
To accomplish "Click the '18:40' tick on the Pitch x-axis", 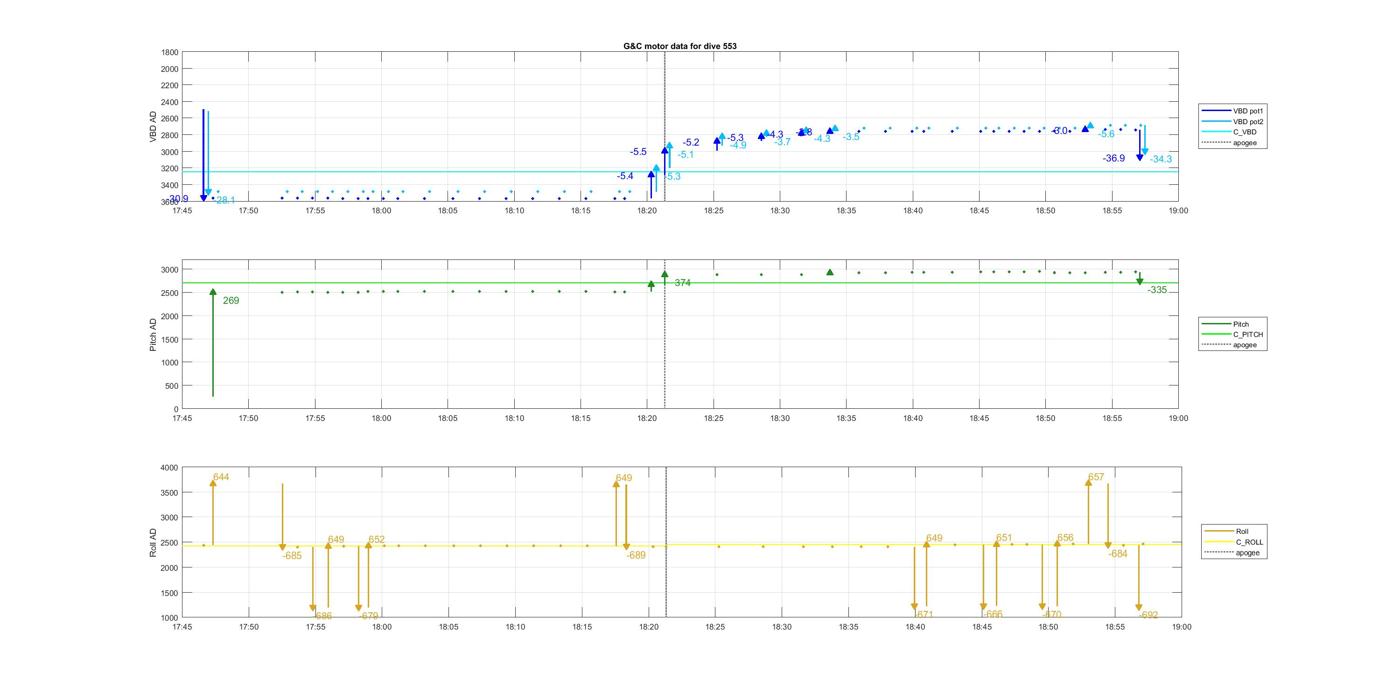I will [x=913, y=418].
